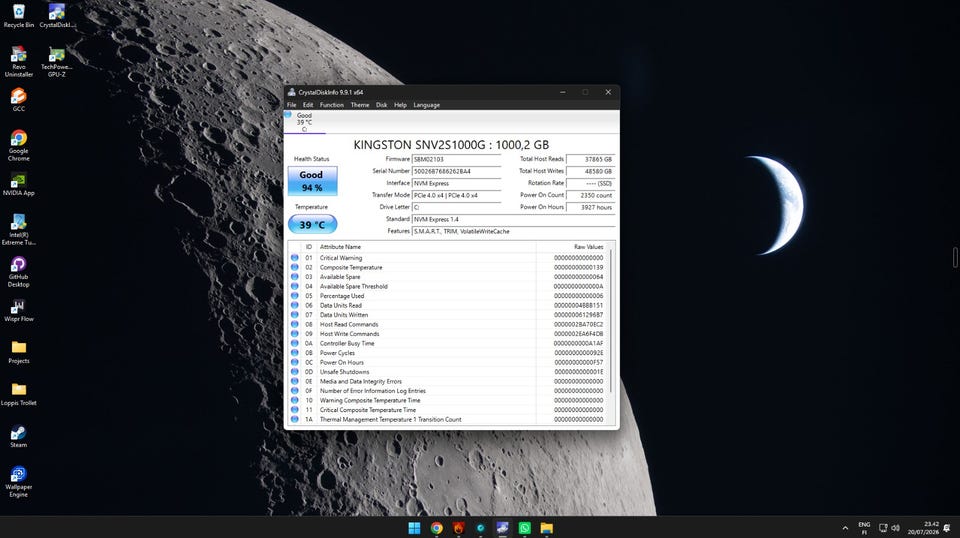Open the Language menu
960x538 pixels.
point(426,105)
